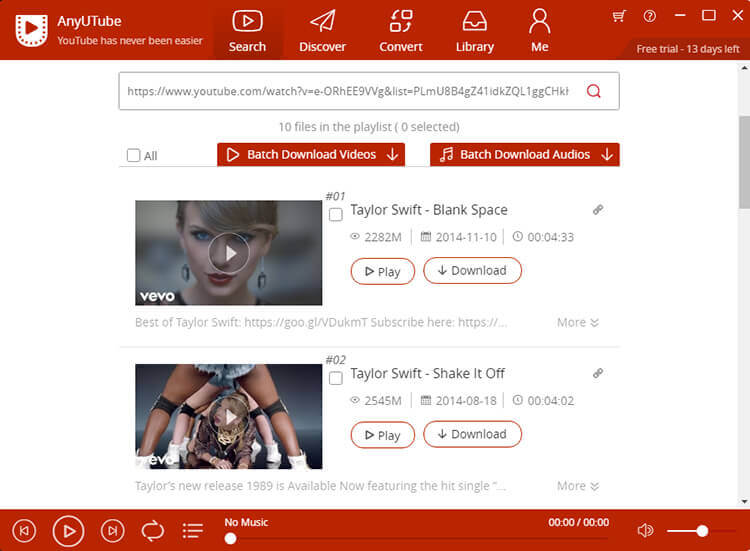The image size is (750, 551).
Task: Copy link icon for Shake It Off
Action: pos(598,373)
